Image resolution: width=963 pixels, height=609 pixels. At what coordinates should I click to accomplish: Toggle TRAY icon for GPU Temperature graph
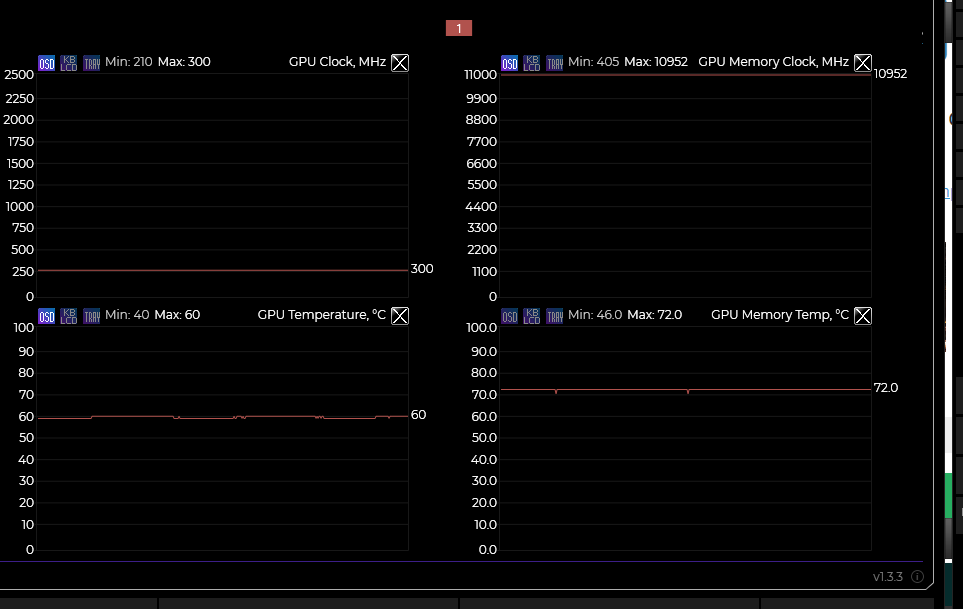(92, 316)
